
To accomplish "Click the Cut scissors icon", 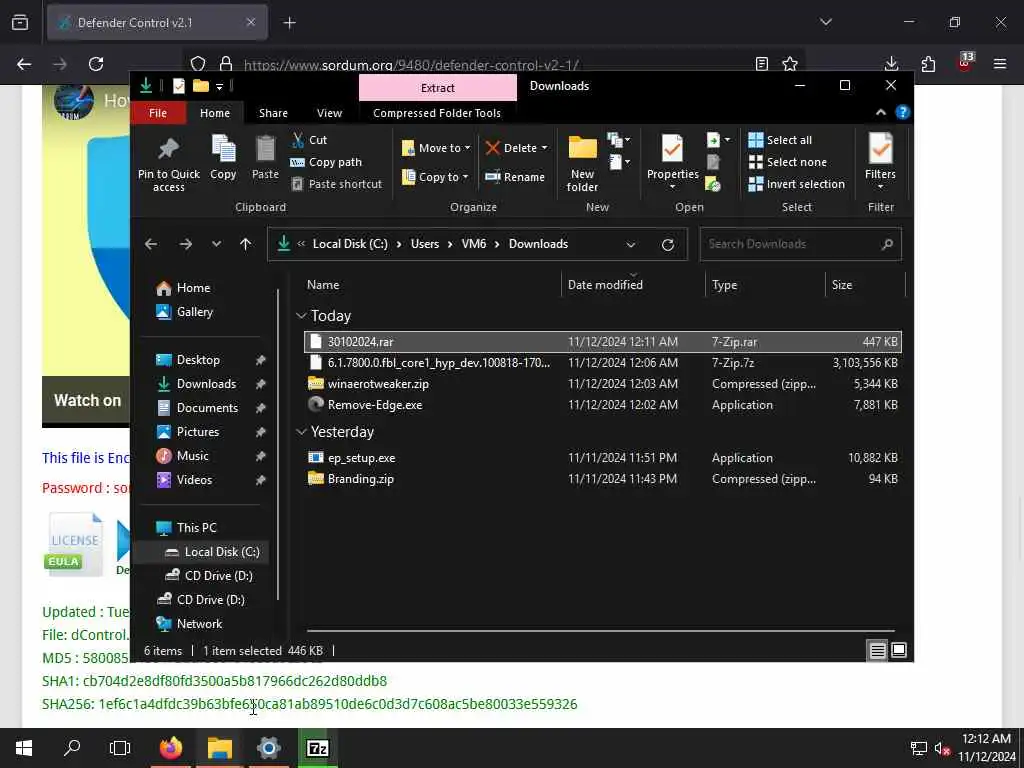I will click(298, 140).
